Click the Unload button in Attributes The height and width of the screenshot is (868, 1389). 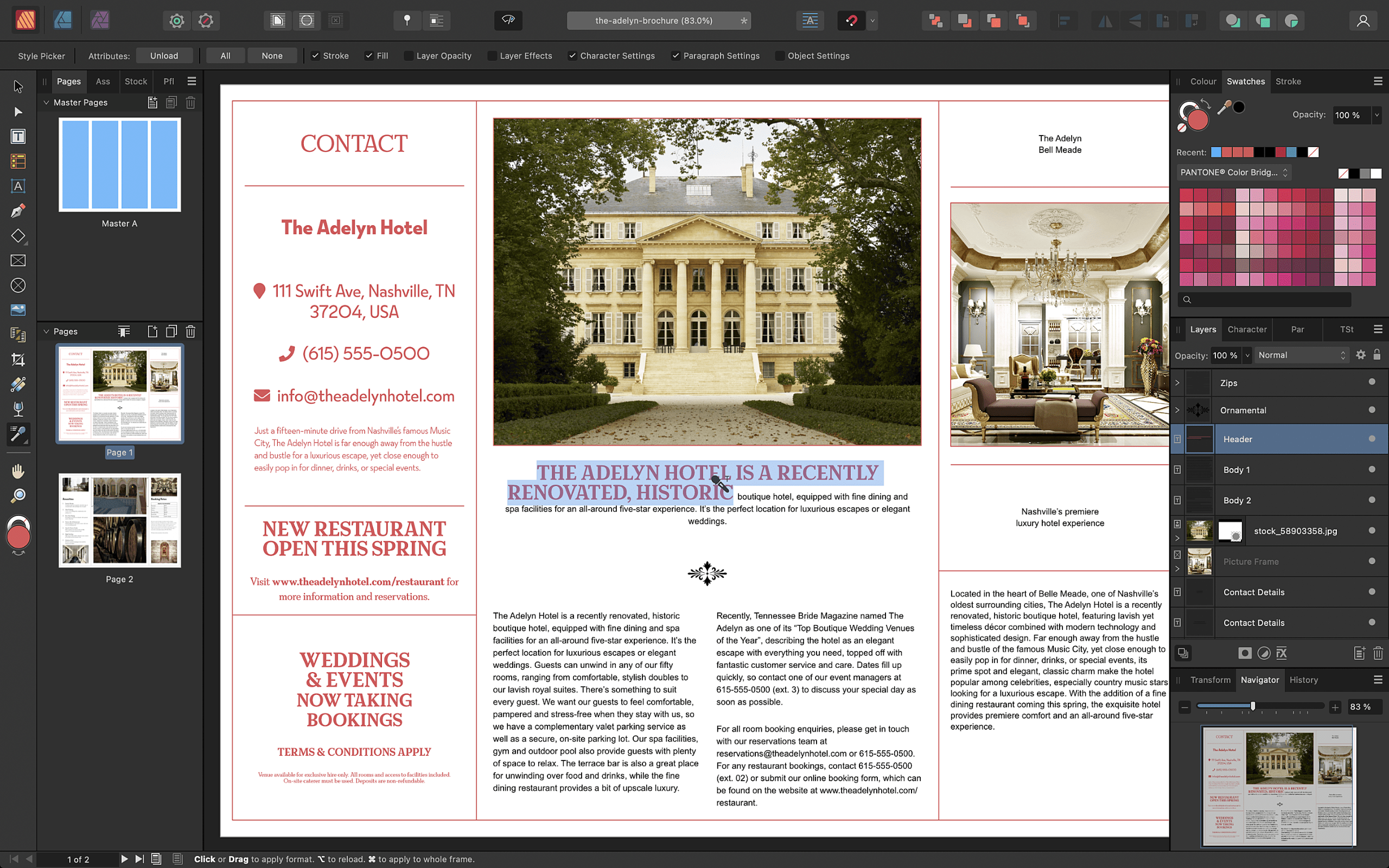(x=163, y=56)
